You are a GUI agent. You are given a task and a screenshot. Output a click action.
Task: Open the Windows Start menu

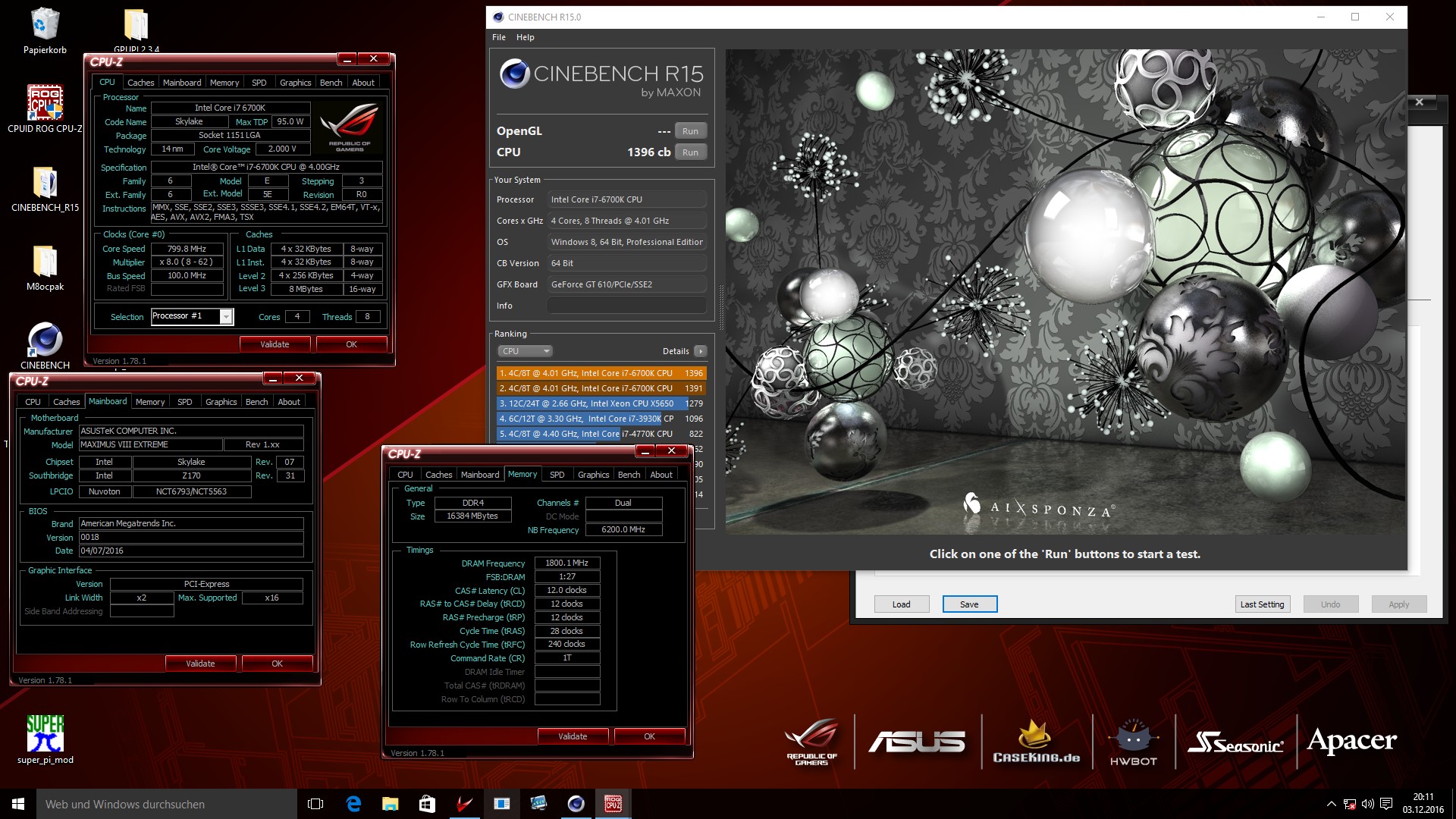[x=18, y=804]
